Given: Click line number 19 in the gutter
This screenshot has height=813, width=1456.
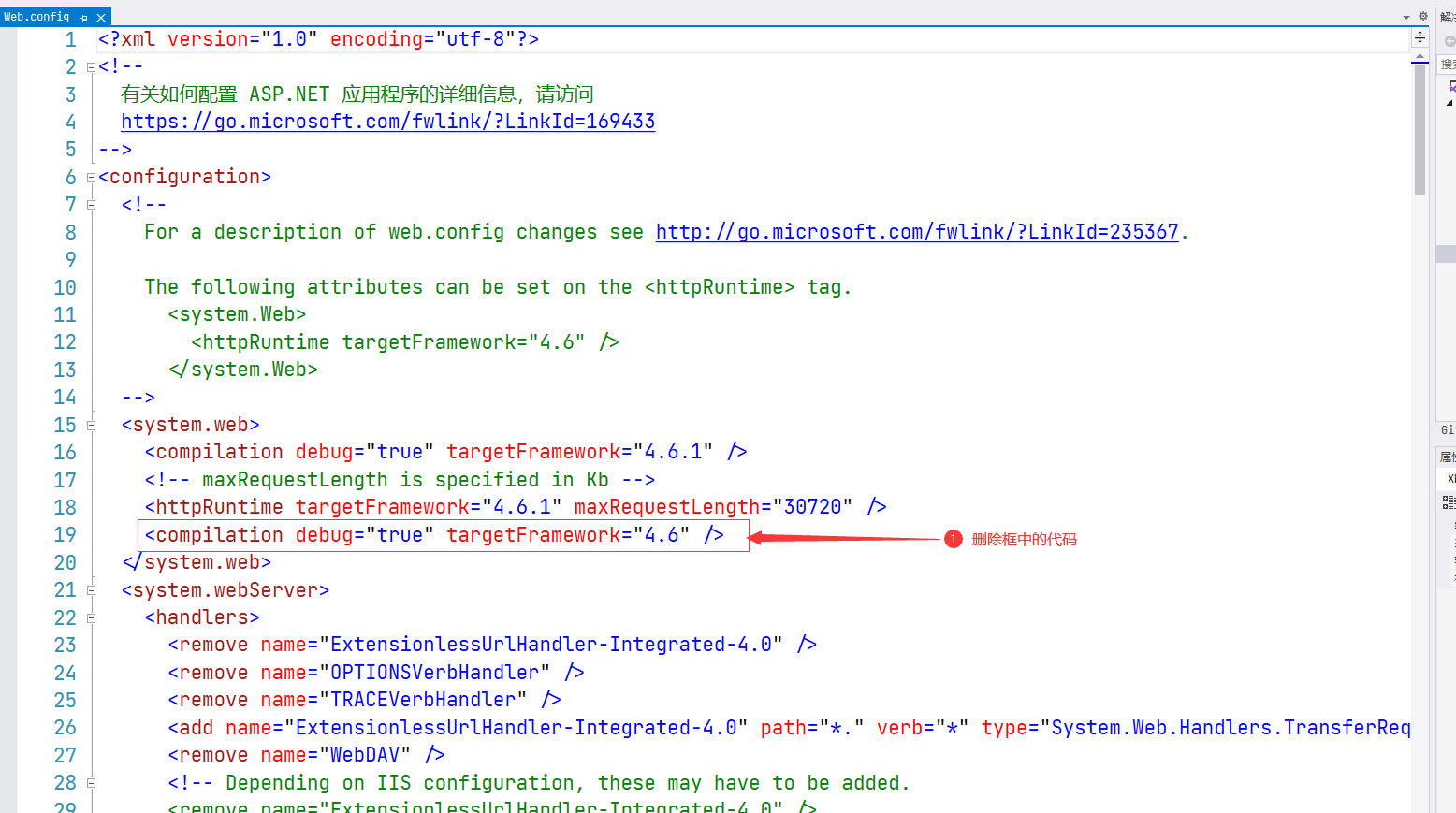Looking at the screenshot, I should [x=65, y=535].
